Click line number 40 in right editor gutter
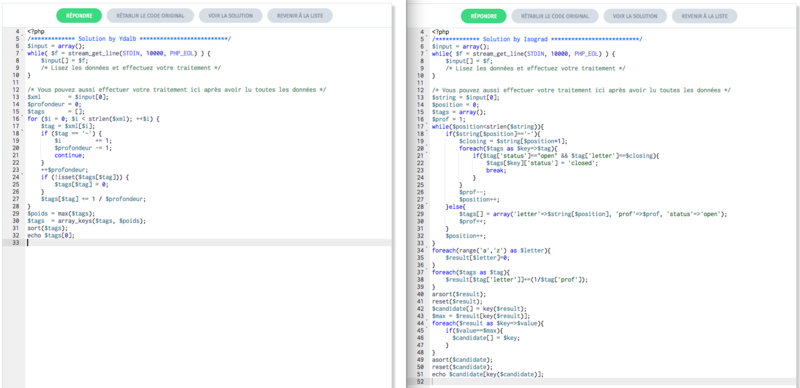The image size is (800, 388). (420, 295)
